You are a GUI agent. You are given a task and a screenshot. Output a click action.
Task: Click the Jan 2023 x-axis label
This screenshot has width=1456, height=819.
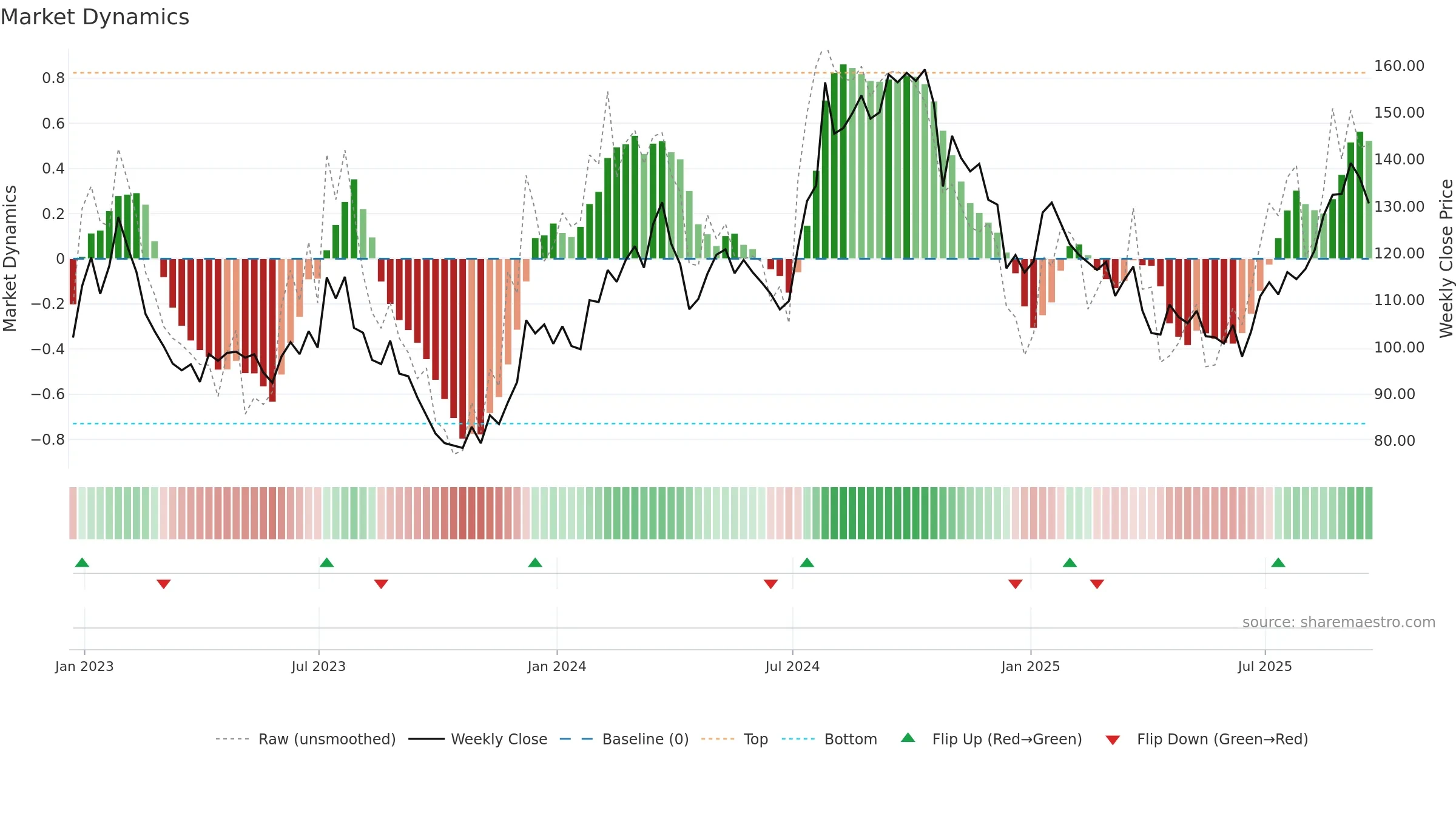84,666
